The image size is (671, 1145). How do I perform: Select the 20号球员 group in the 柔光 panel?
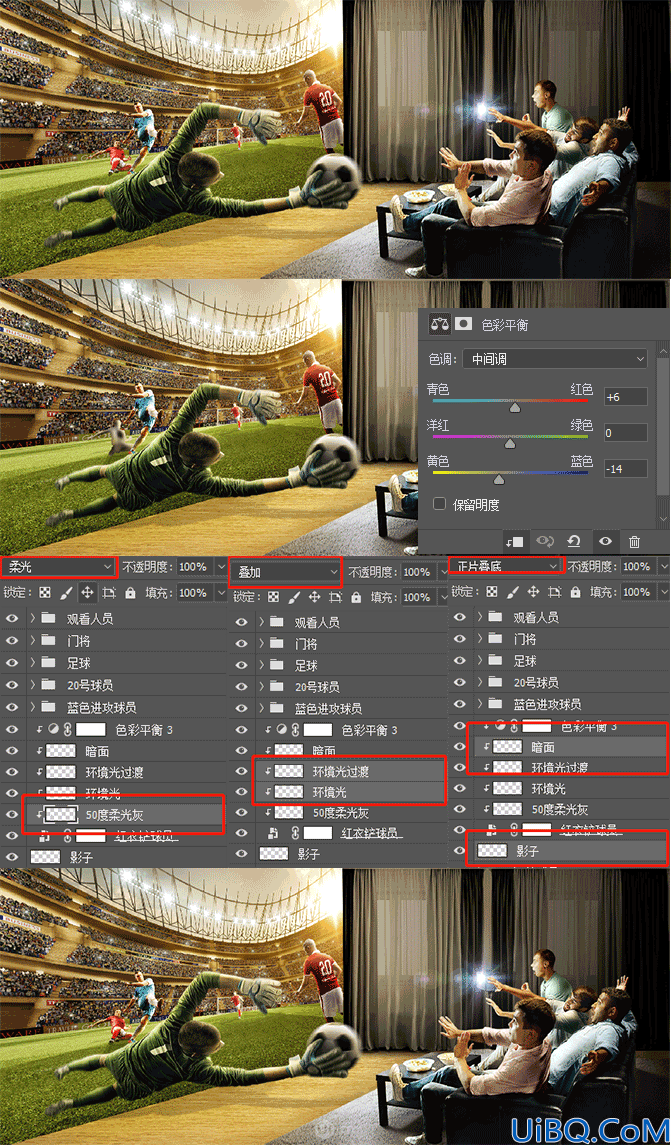112,684
